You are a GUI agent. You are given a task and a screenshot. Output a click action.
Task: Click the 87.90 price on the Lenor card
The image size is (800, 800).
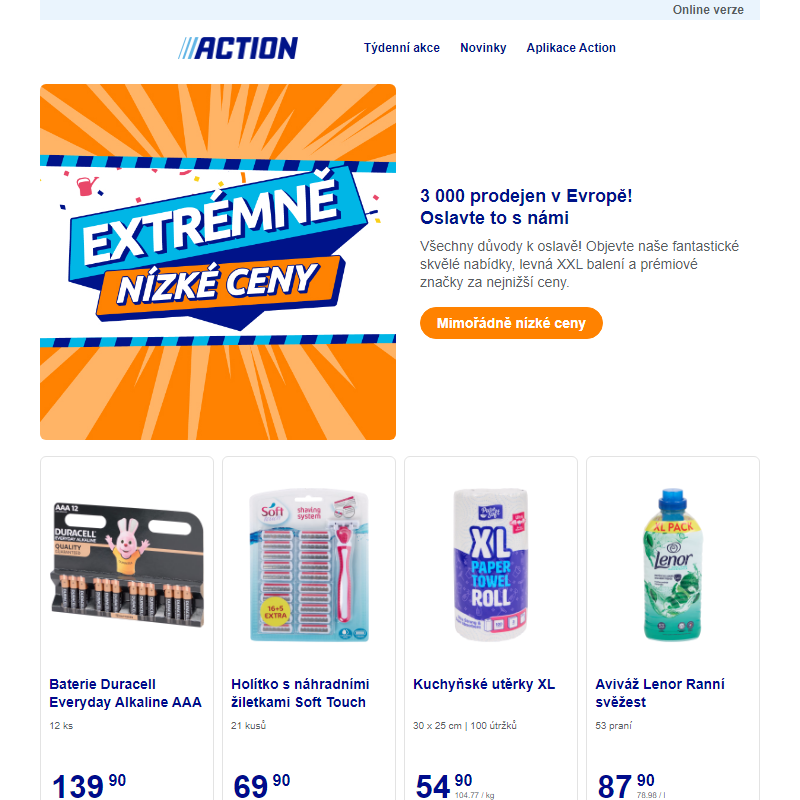click(626, 786)
